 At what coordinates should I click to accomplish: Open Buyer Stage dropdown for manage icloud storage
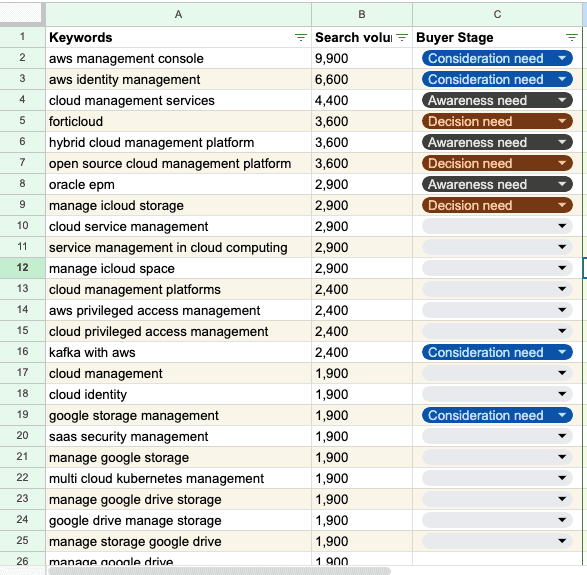[x=497, y=205]
